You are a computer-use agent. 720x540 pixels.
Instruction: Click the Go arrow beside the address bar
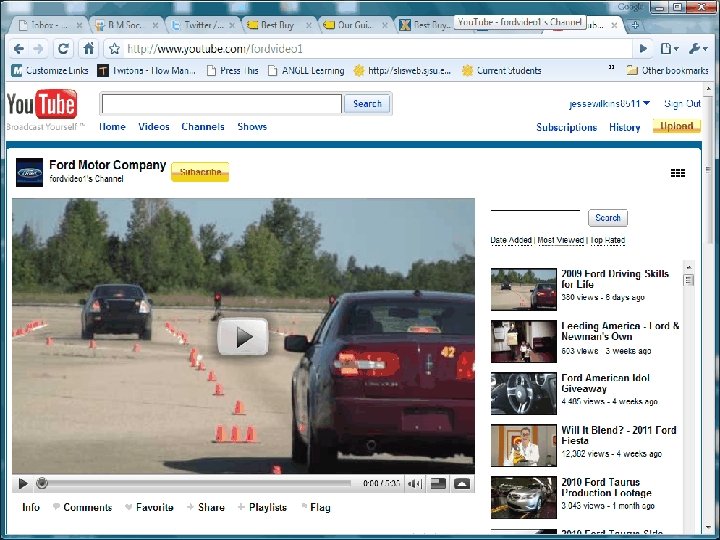pyautogui.click(x=643, y=49)
